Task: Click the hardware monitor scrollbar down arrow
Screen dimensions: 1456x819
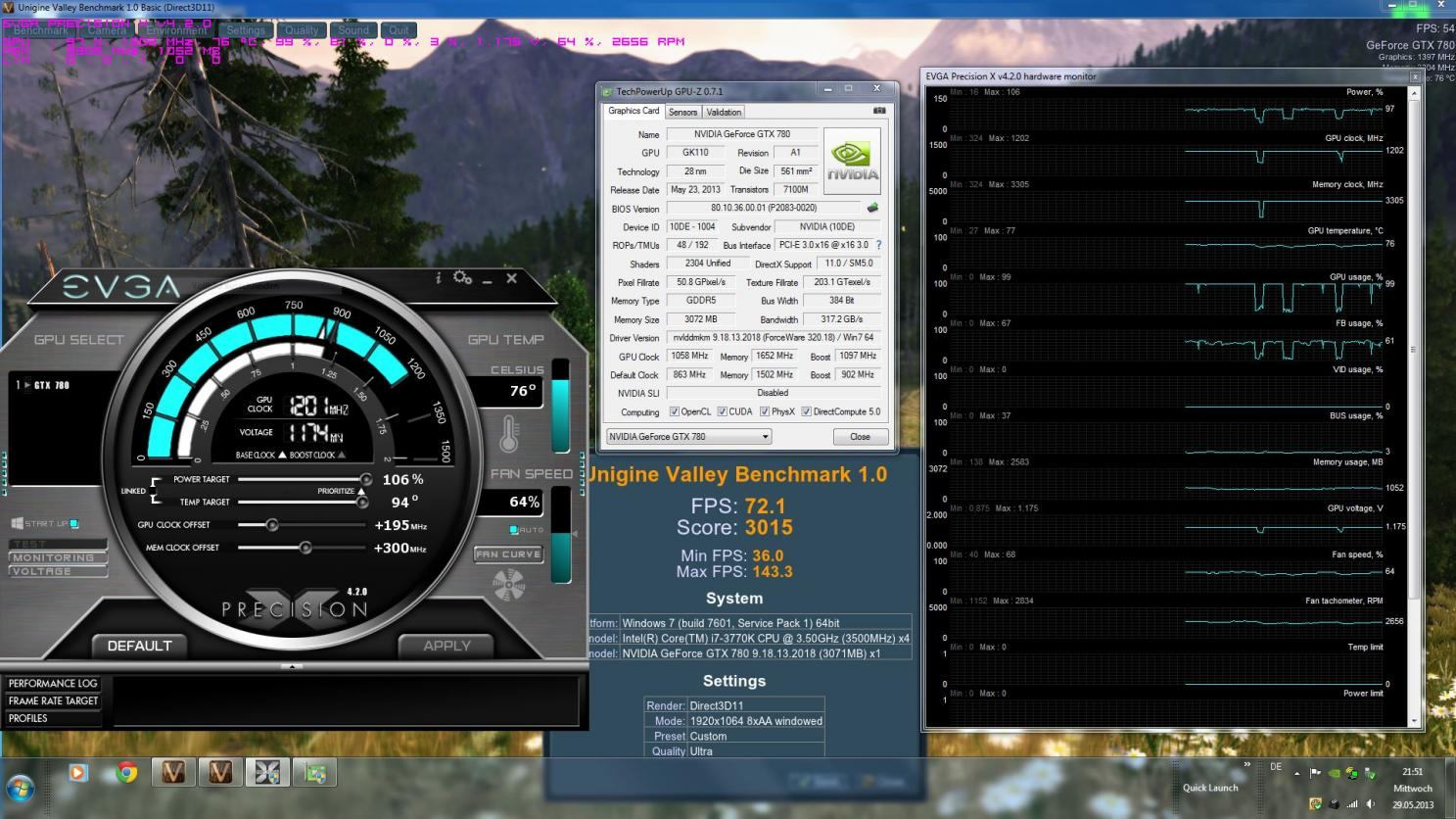Action: [x=1413, y=721]
